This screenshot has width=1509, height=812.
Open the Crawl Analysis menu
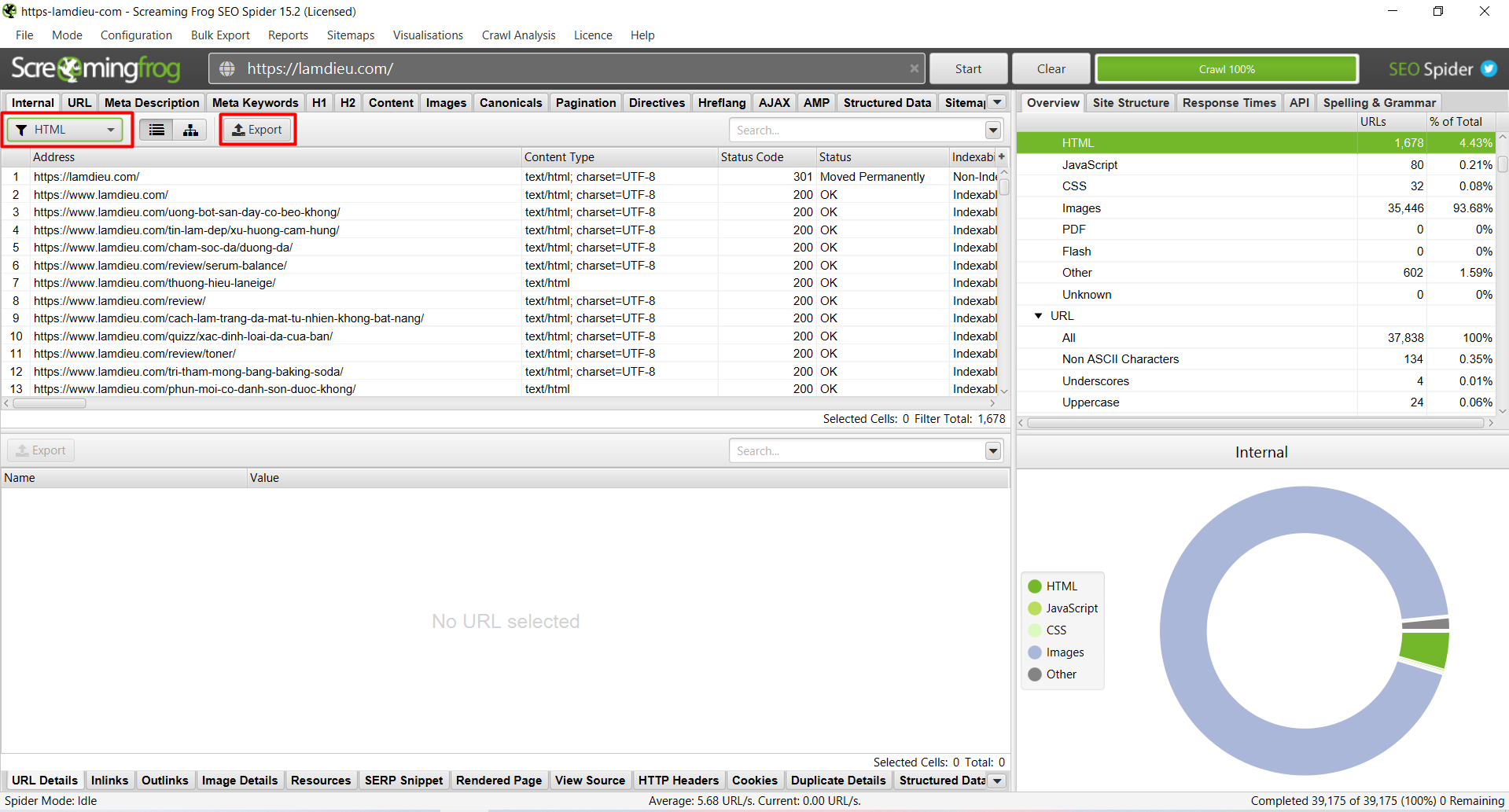click(518, 35)
